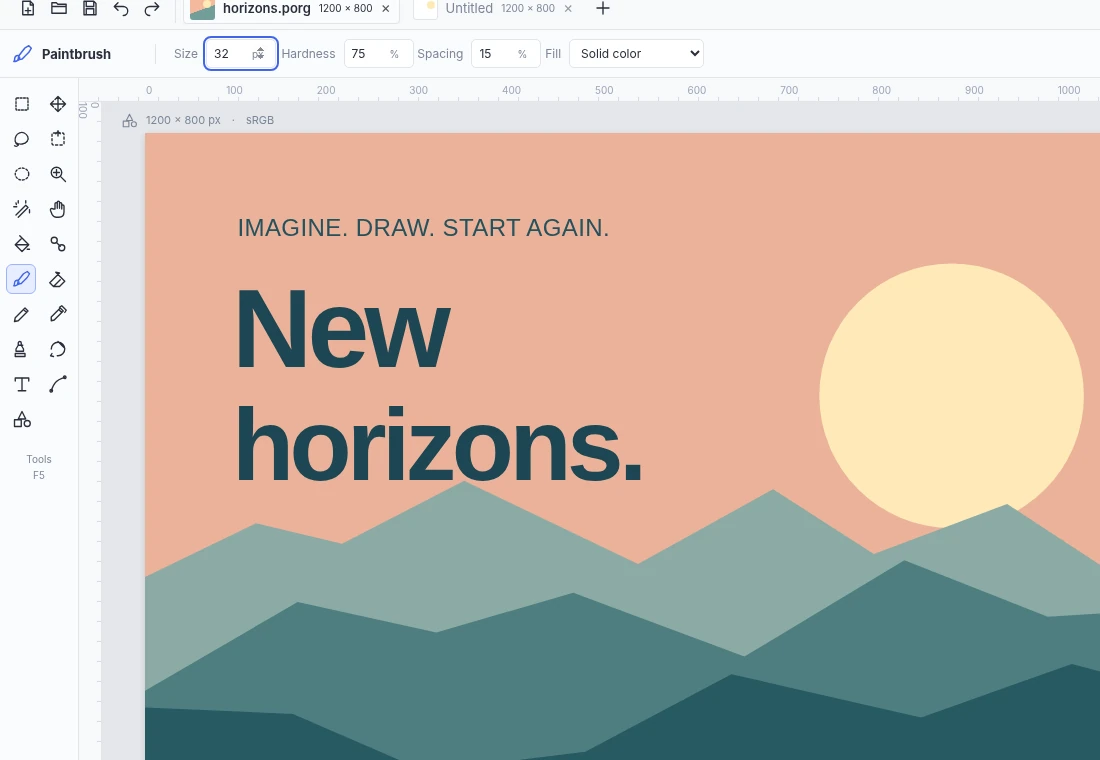1100x760 pixels.
Task: Activate the Shapes tool in the toolbox
Action: 22,420
